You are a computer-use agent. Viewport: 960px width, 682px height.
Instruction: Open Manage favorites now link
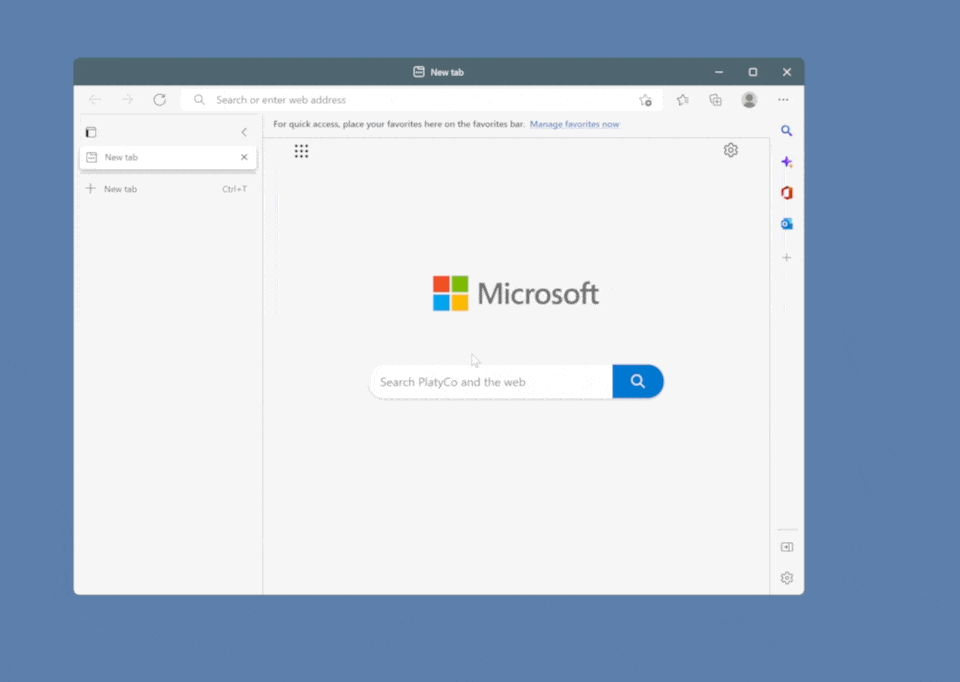574,124
